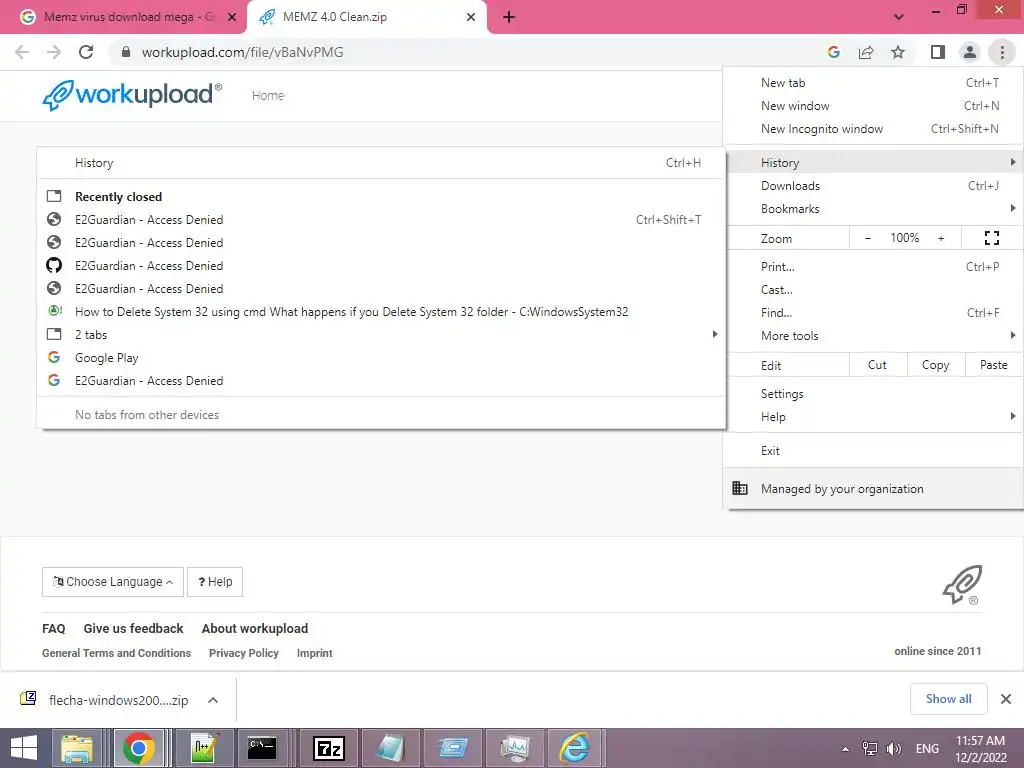Click Paste in the Edit row

[993, 365]
